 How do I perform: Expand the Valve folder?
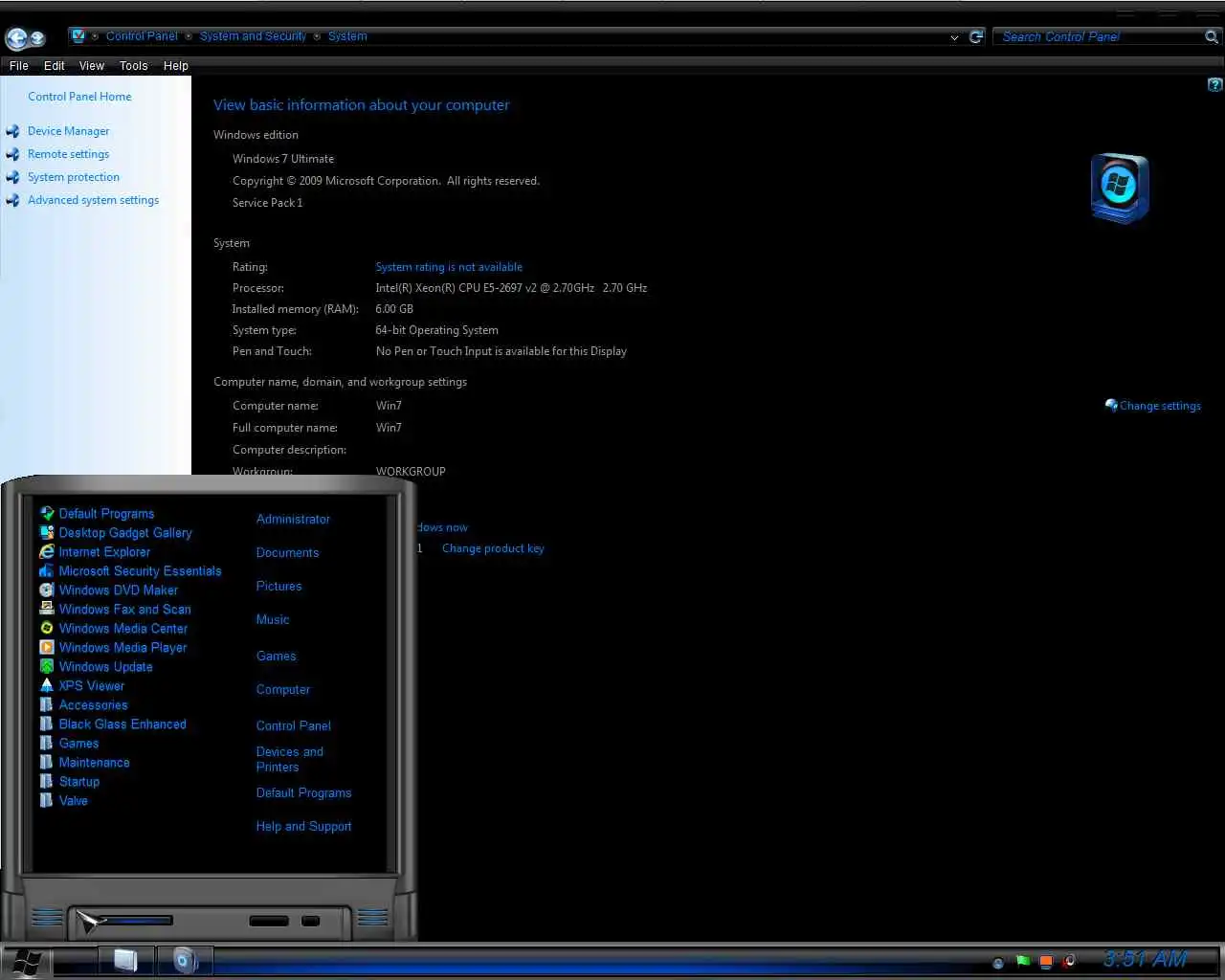tap(64, 801)
